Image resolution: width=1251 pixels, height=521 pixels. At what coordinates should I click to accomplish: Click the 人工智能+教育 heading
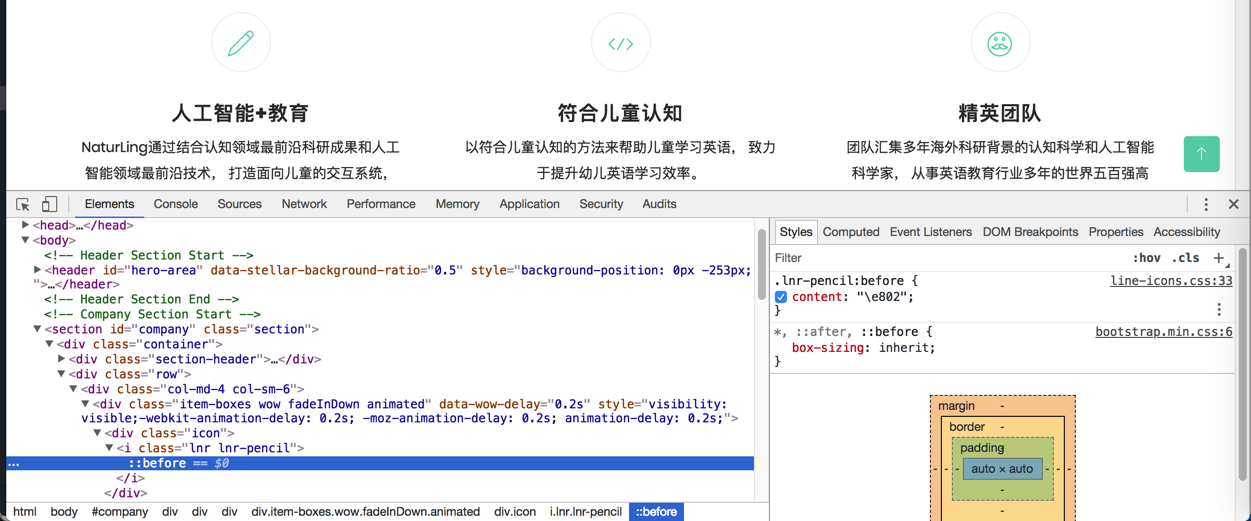240,113
